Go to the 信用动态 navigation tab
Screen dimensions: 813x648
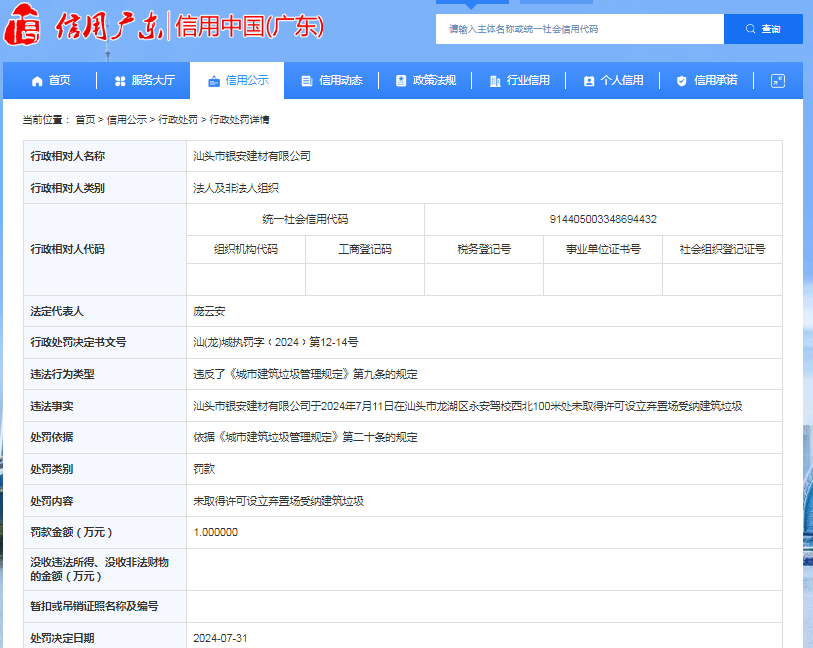click(x=331, y=80)
